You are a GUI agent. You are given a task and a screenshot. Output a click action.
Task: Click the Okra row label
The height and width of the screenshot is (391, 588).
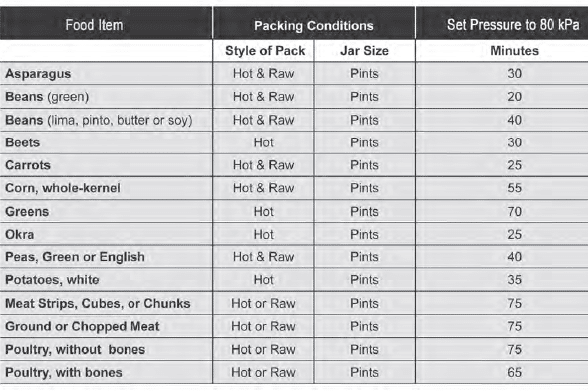(x=20, y=234)
